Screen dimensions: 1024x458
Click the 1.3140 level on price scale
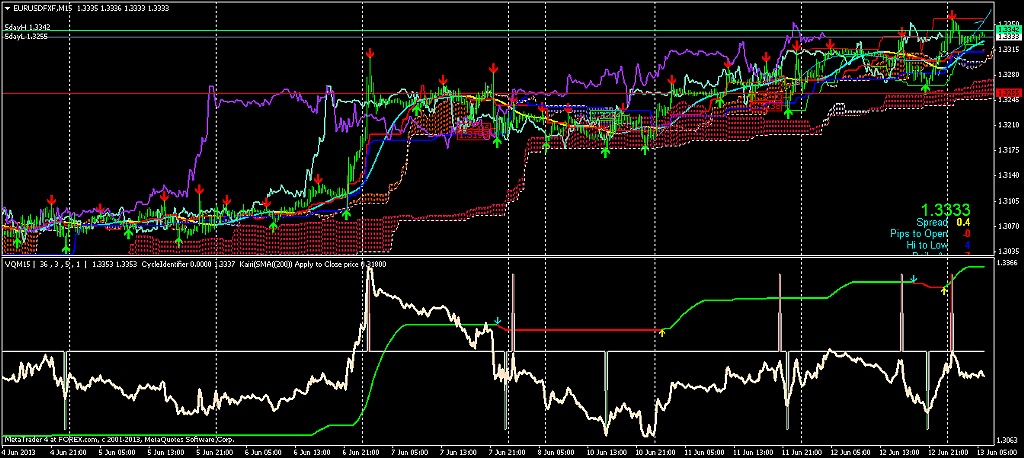pos(1009,176)
